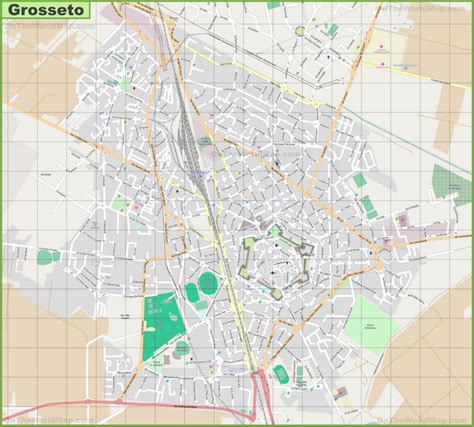
Task: Click the large oval stadium beside the railway
Action: pyautogui.click(x=209, y=283)
